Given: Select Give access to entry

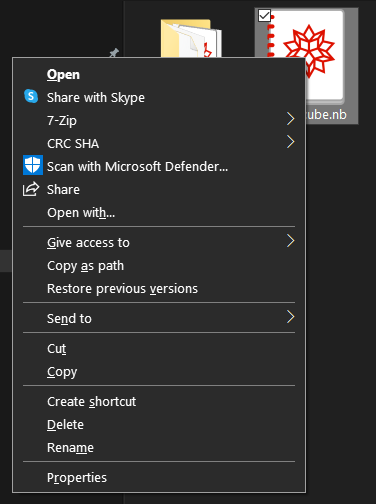Looking at the screenshot, I should 159,243.
